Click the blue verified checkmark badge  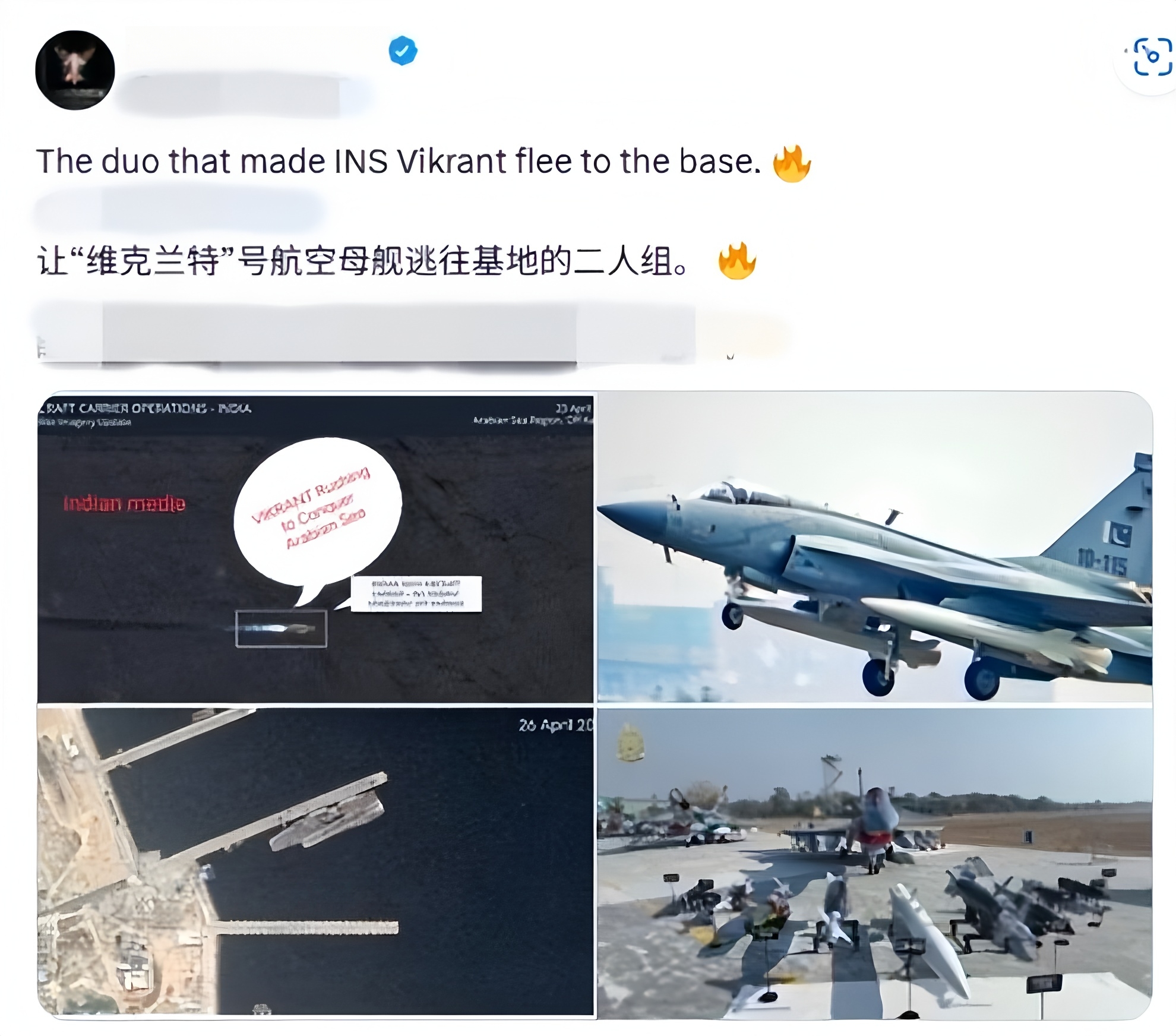(x=403, y=50)
